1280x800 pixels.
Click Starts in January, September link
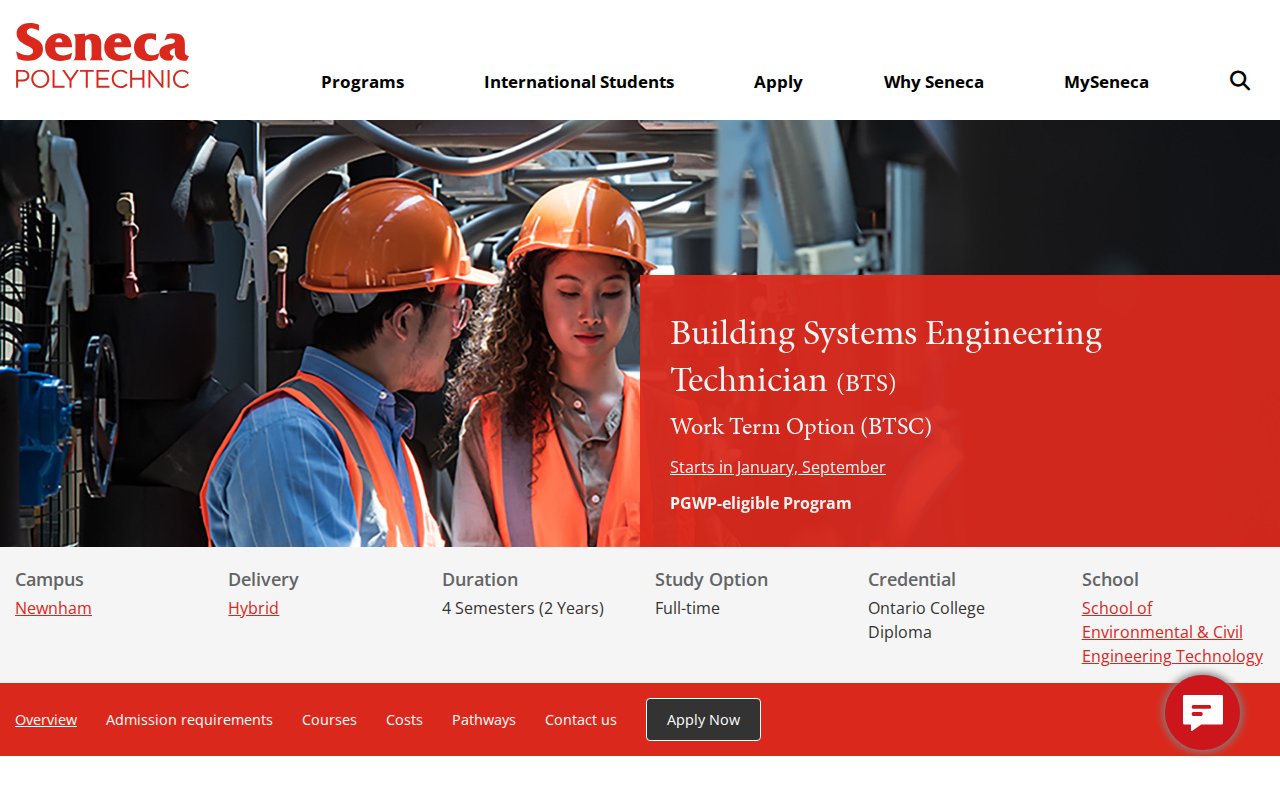pyautogui.click(x=777, y=467)
